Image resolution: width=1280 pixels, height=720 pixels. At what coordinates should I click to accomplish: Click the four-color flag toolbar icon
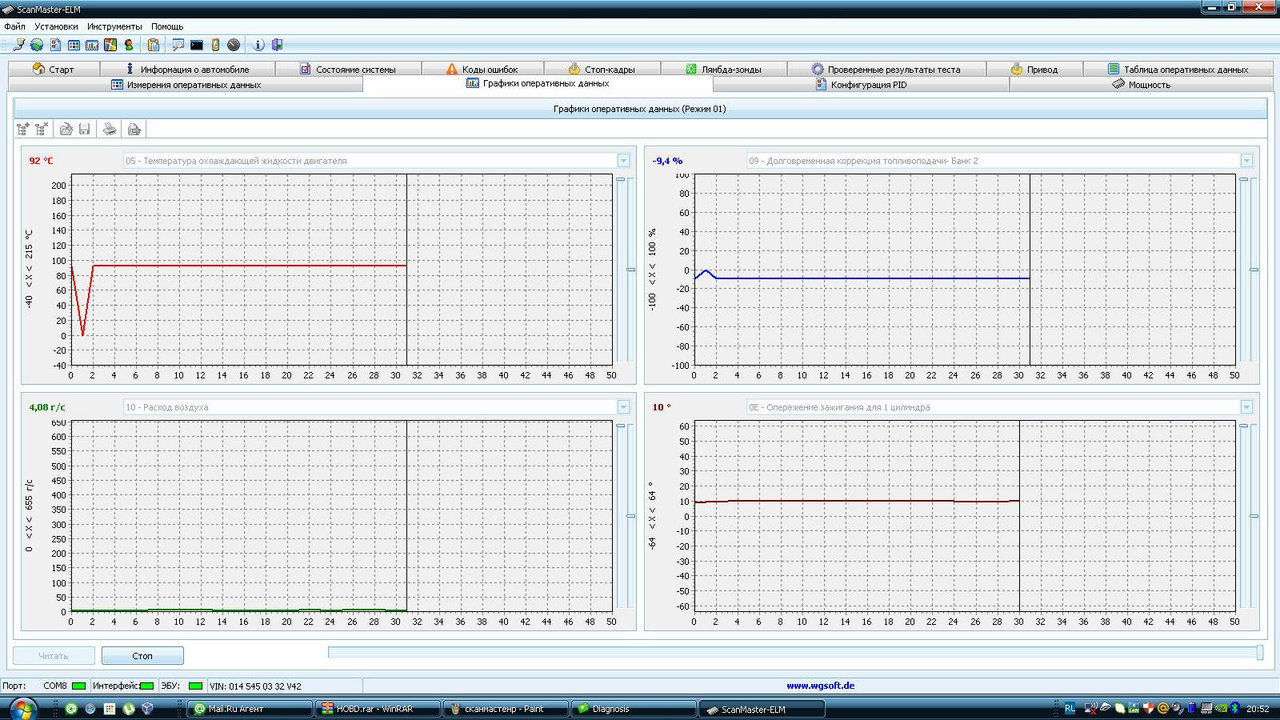(110, 45)
